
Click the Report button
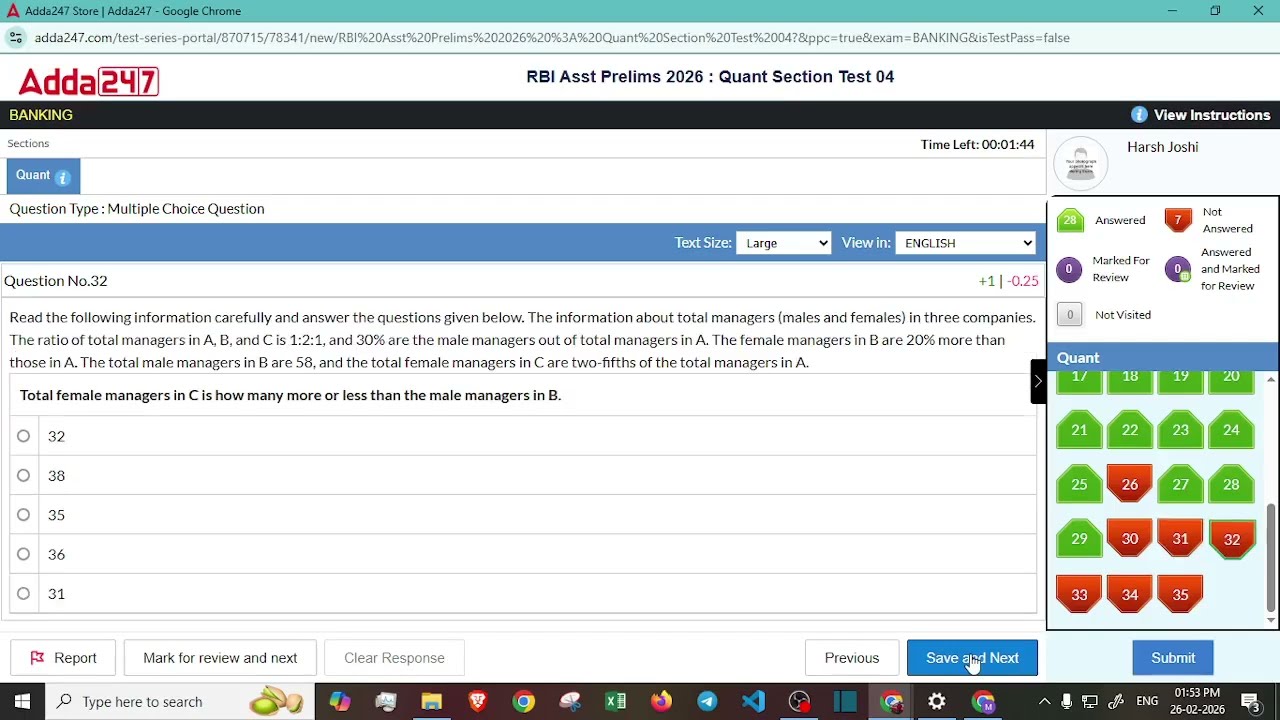[63, 658]
